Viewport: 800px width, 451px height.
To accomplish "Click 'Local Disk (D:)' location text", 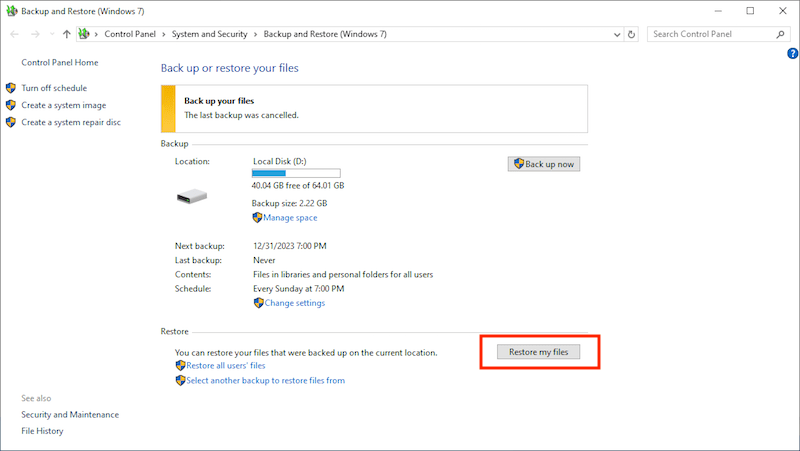I will point(280,161).
